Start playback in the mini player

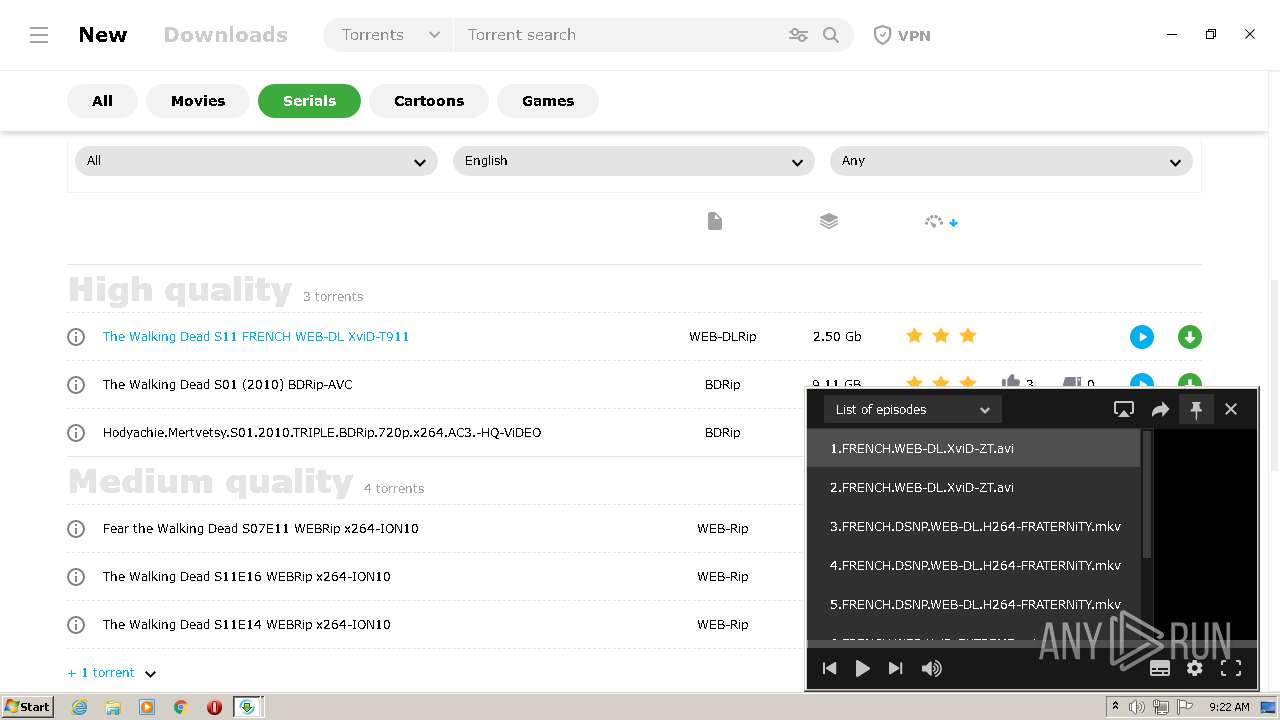(x=862, y=668)
